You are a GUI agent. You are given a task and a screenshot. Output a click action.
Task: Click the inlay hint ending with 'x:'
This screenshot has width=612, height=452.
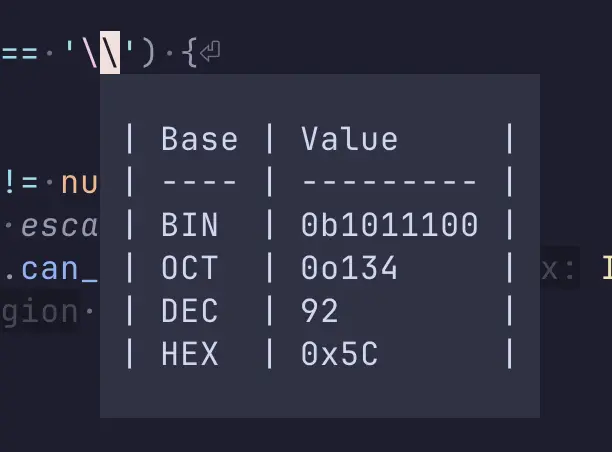click(x=558, y=269)
